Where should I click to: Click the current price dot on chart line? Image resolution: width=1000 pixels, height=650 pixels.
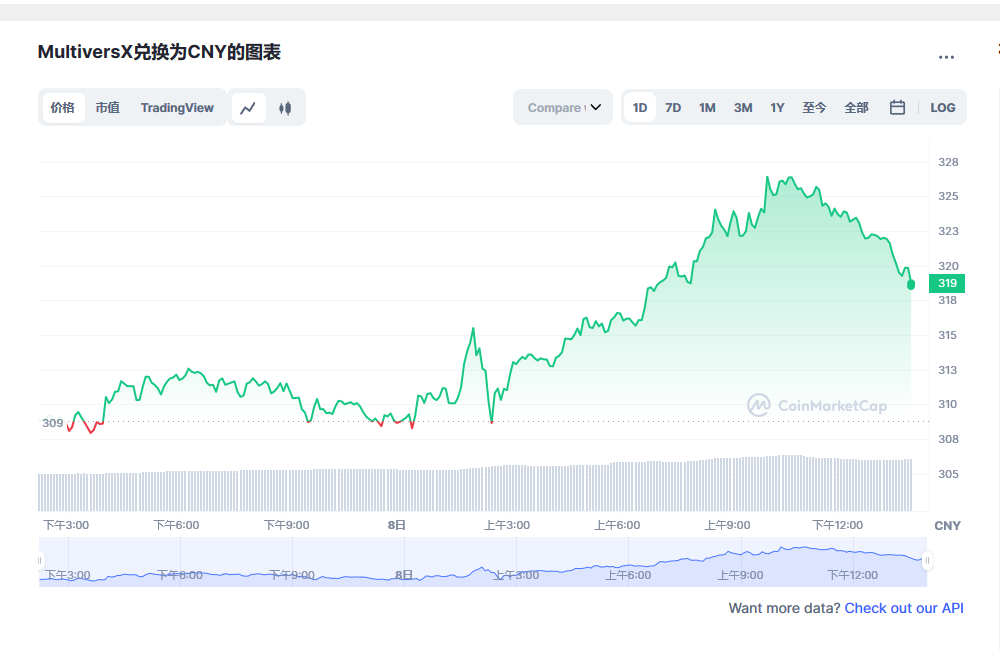coord(911,284)
